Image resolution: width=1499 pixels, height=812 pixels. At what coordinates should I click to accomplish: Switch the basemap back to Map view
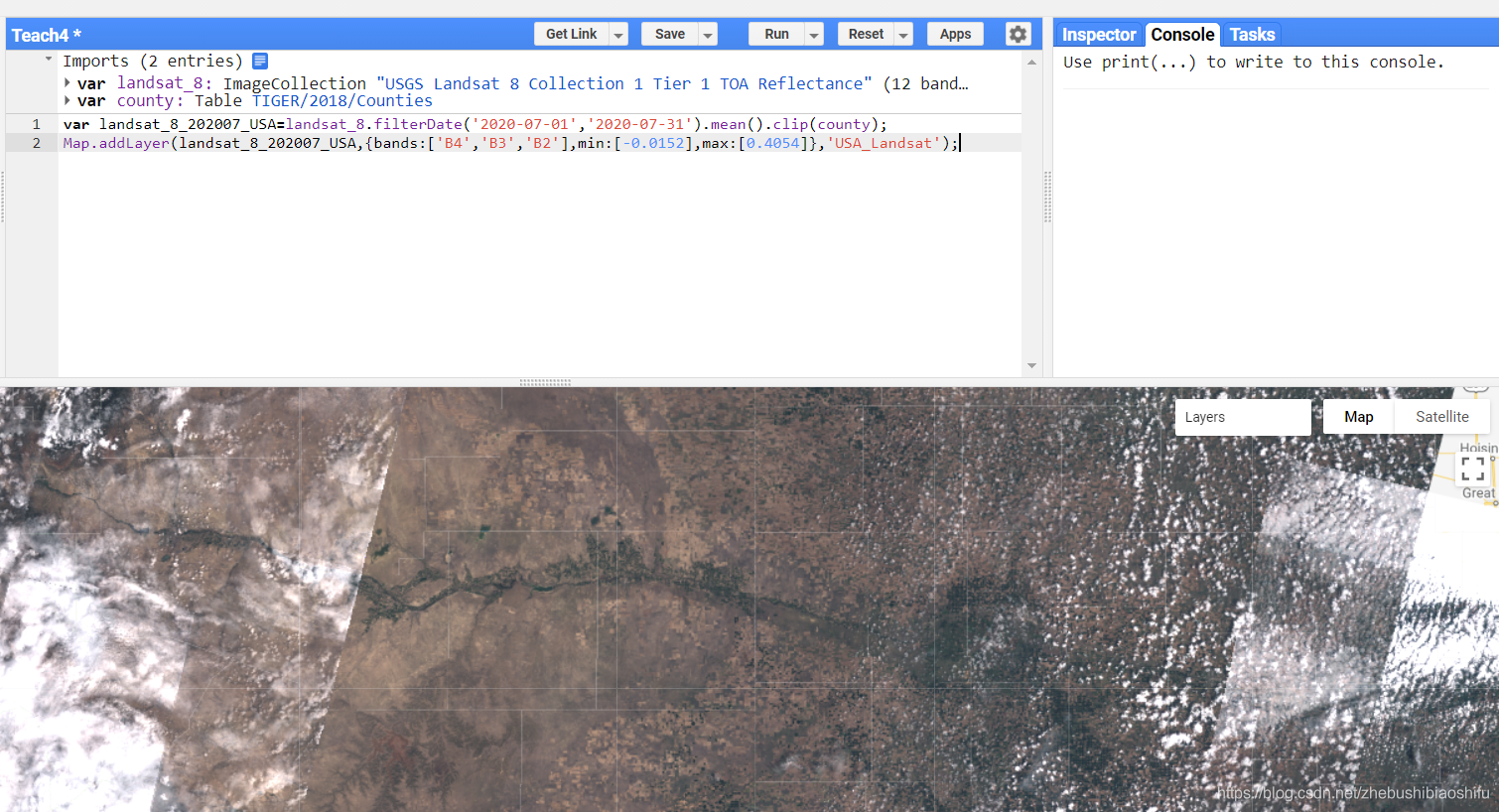click(1358, 416)
